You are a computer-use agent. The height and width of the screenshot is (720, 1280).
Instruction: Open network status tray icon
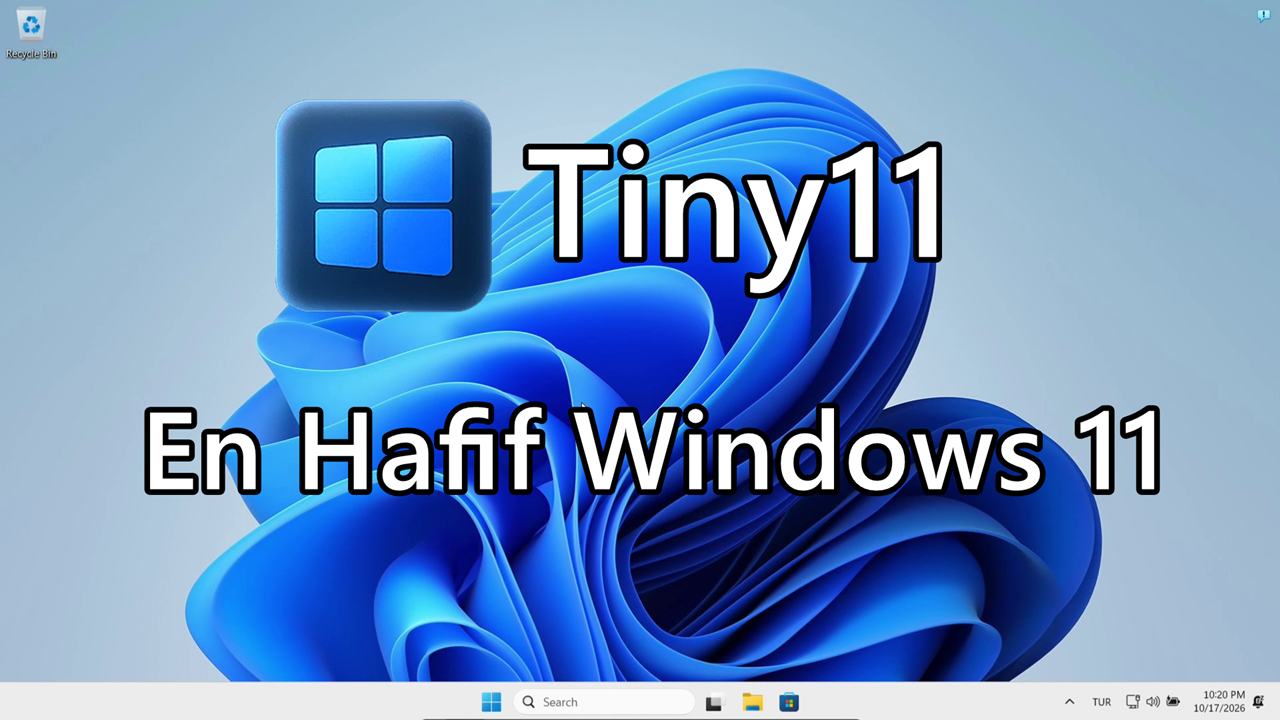1133,702
